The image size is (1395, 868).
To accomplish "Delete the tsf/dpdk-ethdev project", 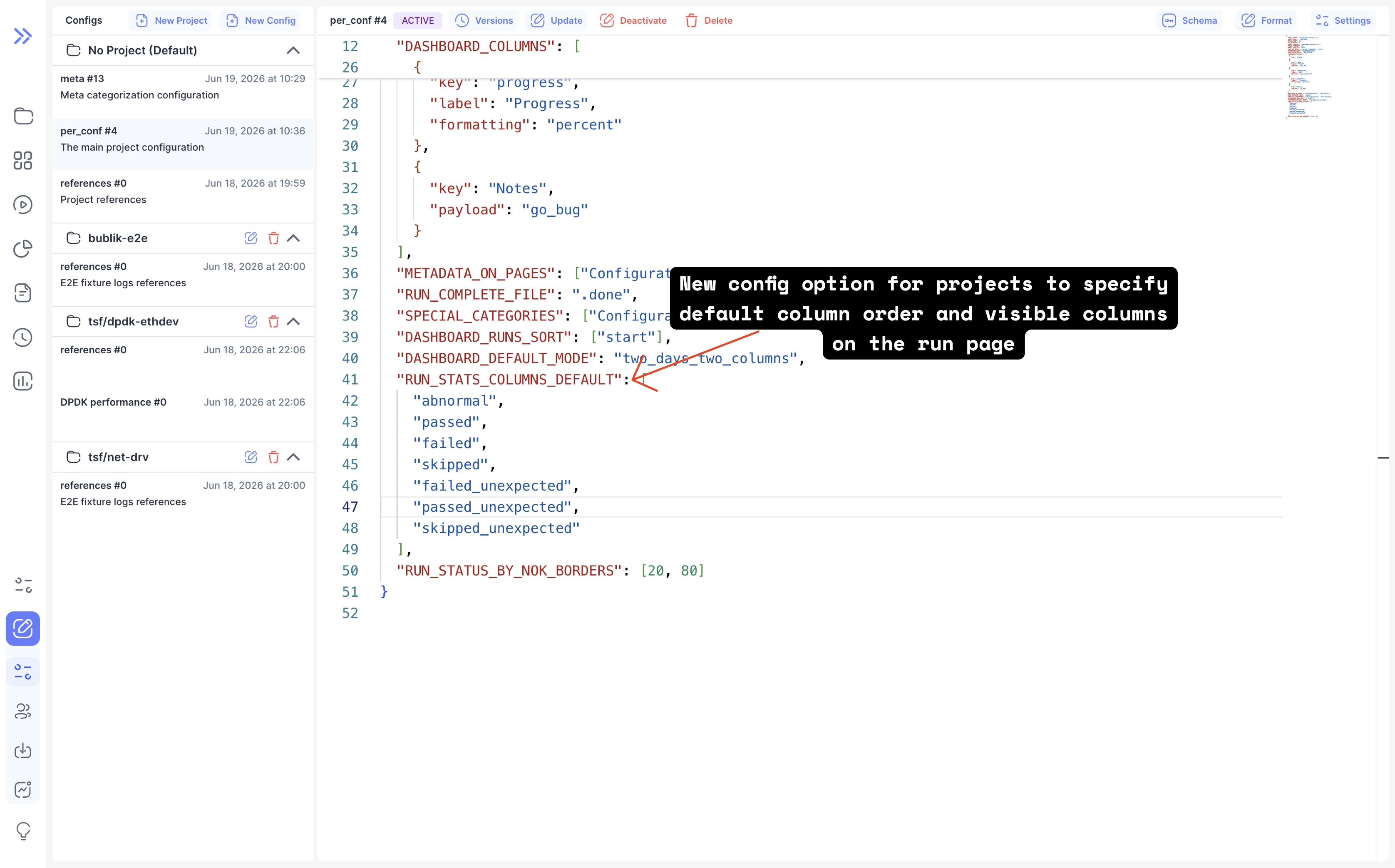I will tap(274, 322).
